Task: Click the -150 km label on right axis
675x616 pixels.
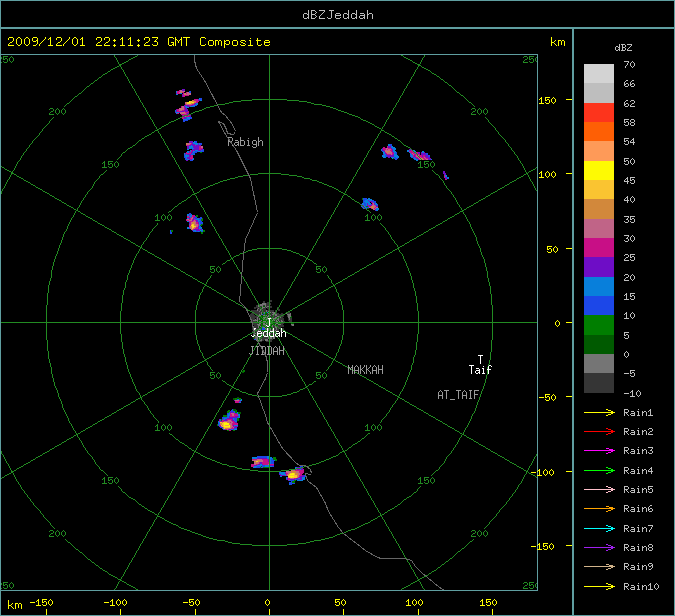Action: click(543, 546)
